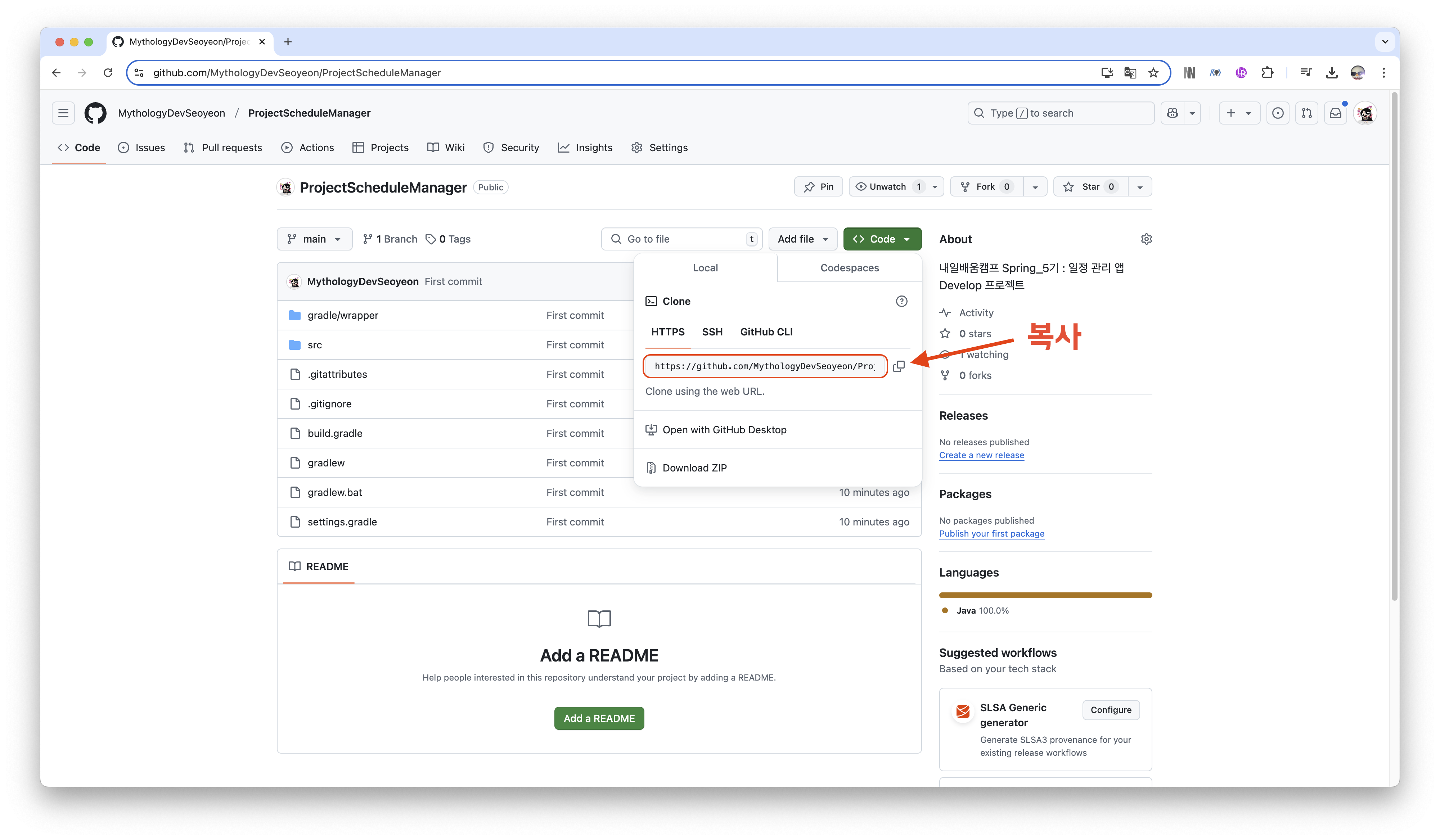Image resolution: width=1440 pixels, height=840 pixels.
Task: Open the notifications inbox icon
Action: click(1336, 113)
